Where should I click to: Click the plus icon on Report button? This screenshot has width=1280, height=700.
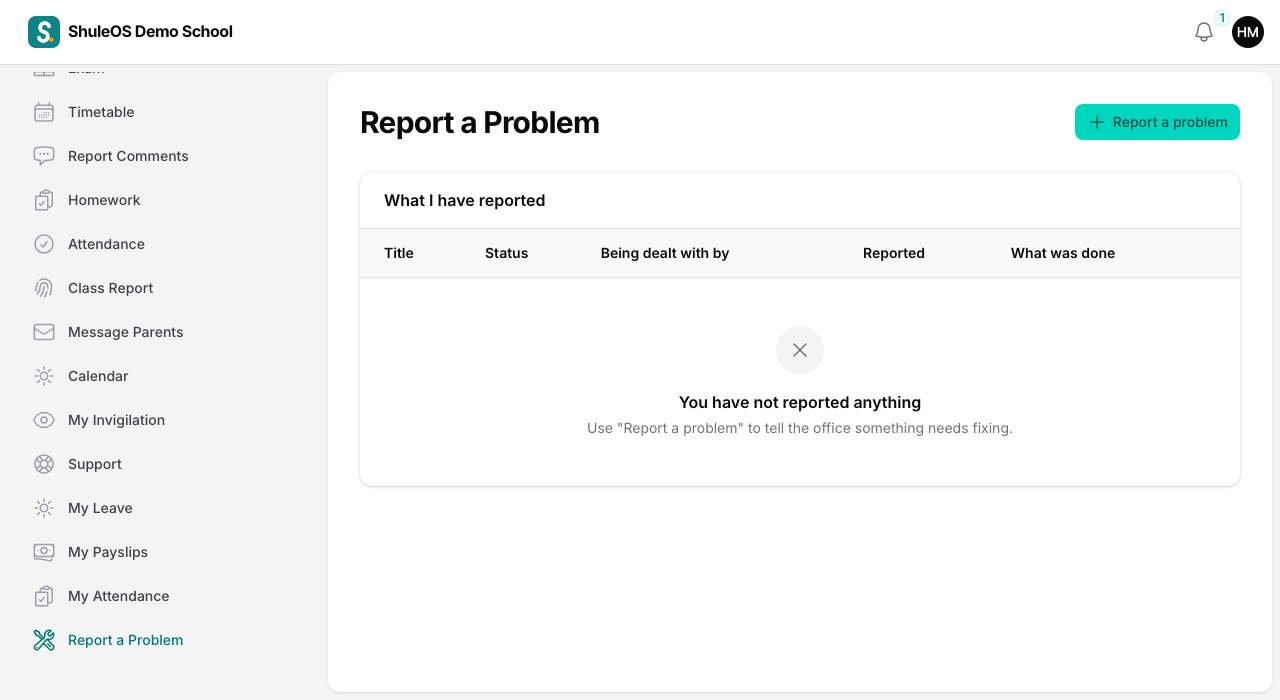(1097, 122)
